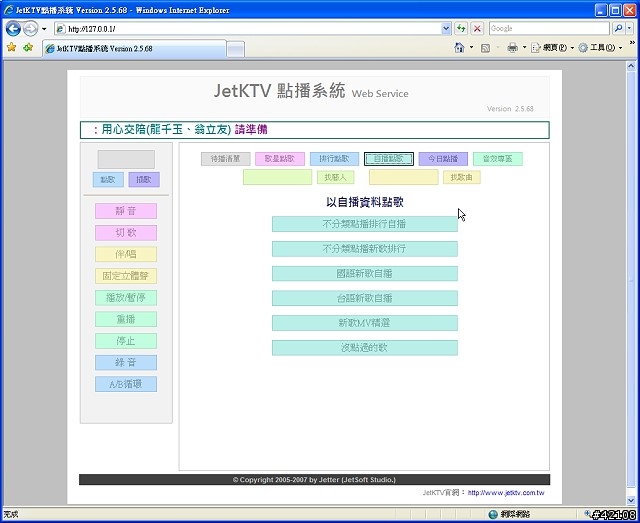Click the 停止 stop button
Image resolution: width=640 pixels, height=523 pixels.
pyautogui.click(x=126, y=341)
